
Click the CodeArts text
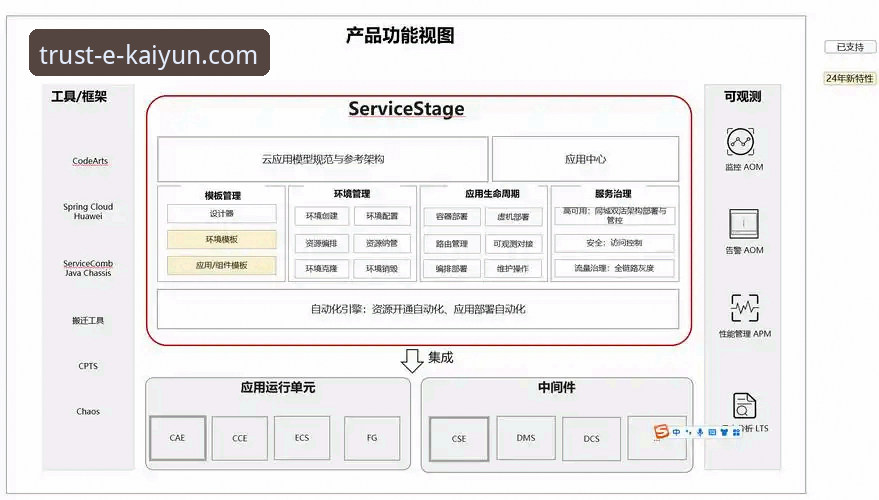click(x=90, y=161)
